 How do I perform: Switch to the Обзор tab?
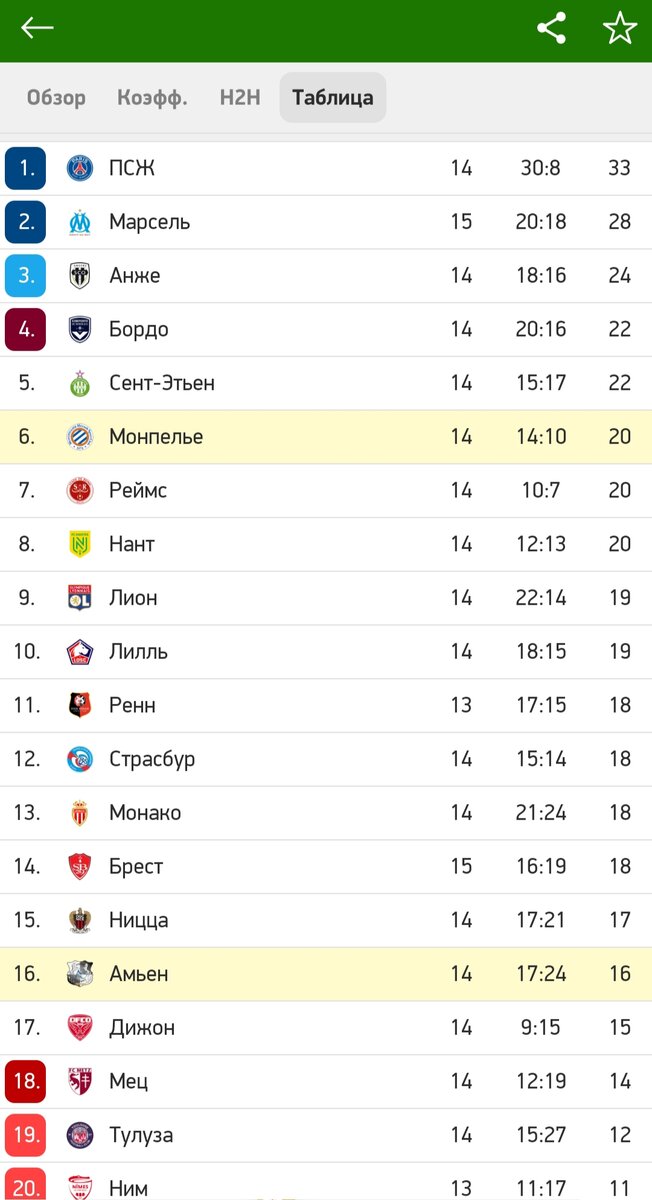pos(56,98)
